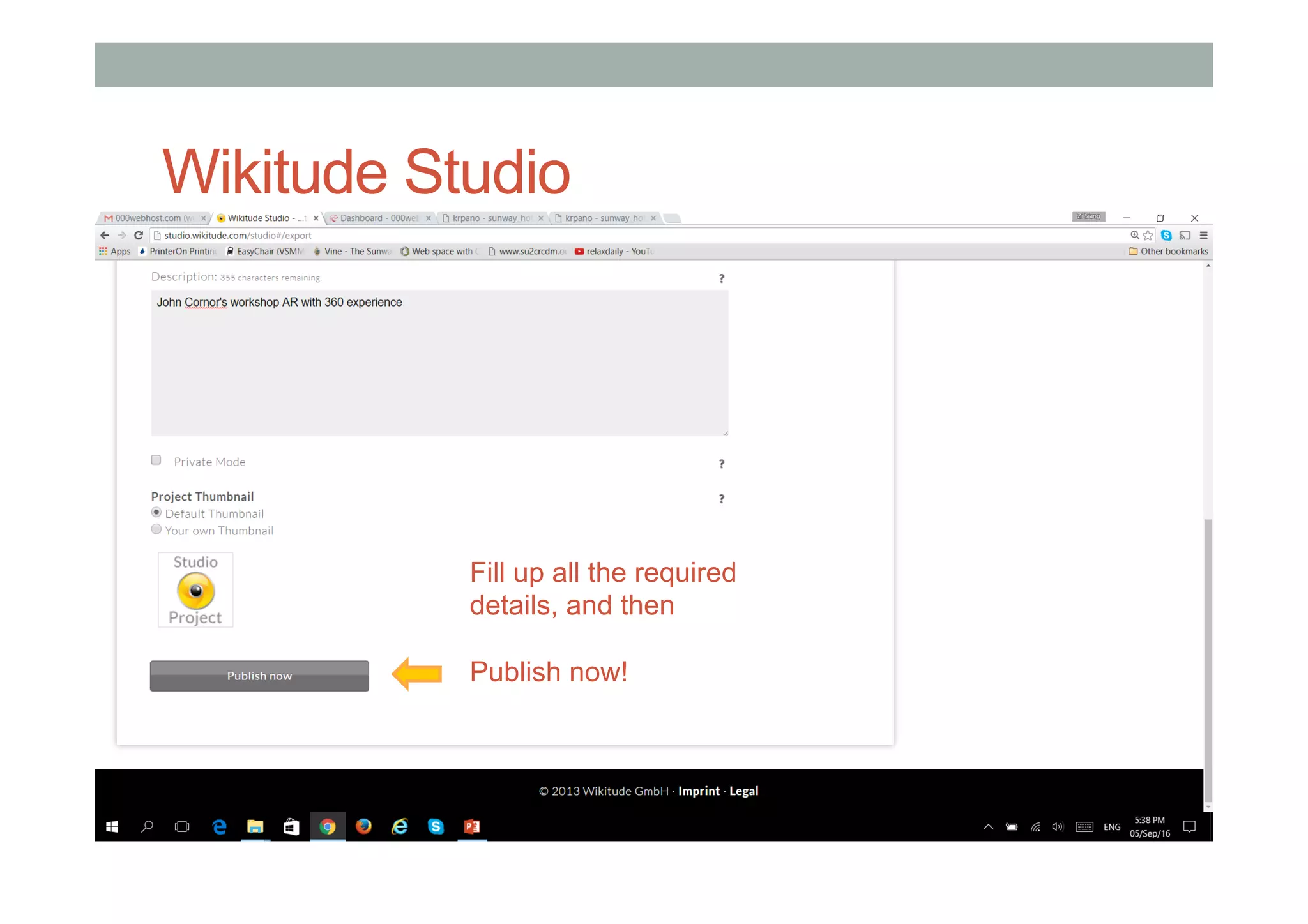
Task: Open the Apps bookmarks shortcut
Action: point(115,251)
